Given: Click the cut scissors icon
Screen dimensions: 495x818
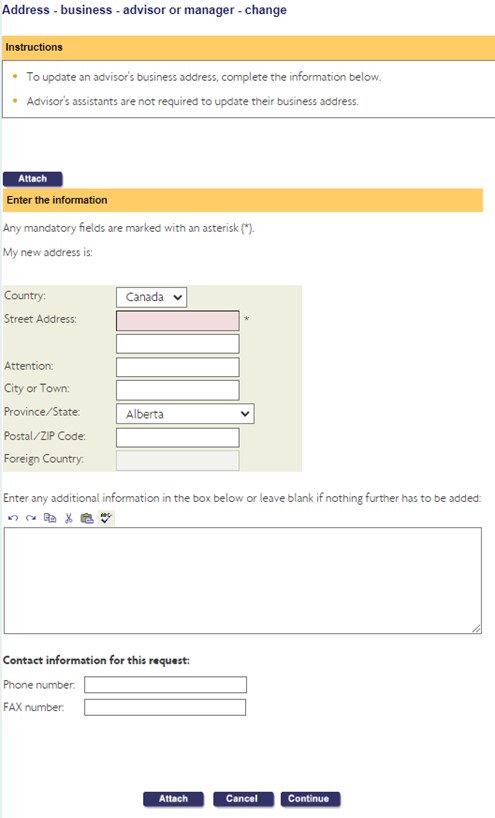Looking at the screenshot, I should tap(68, 518).
